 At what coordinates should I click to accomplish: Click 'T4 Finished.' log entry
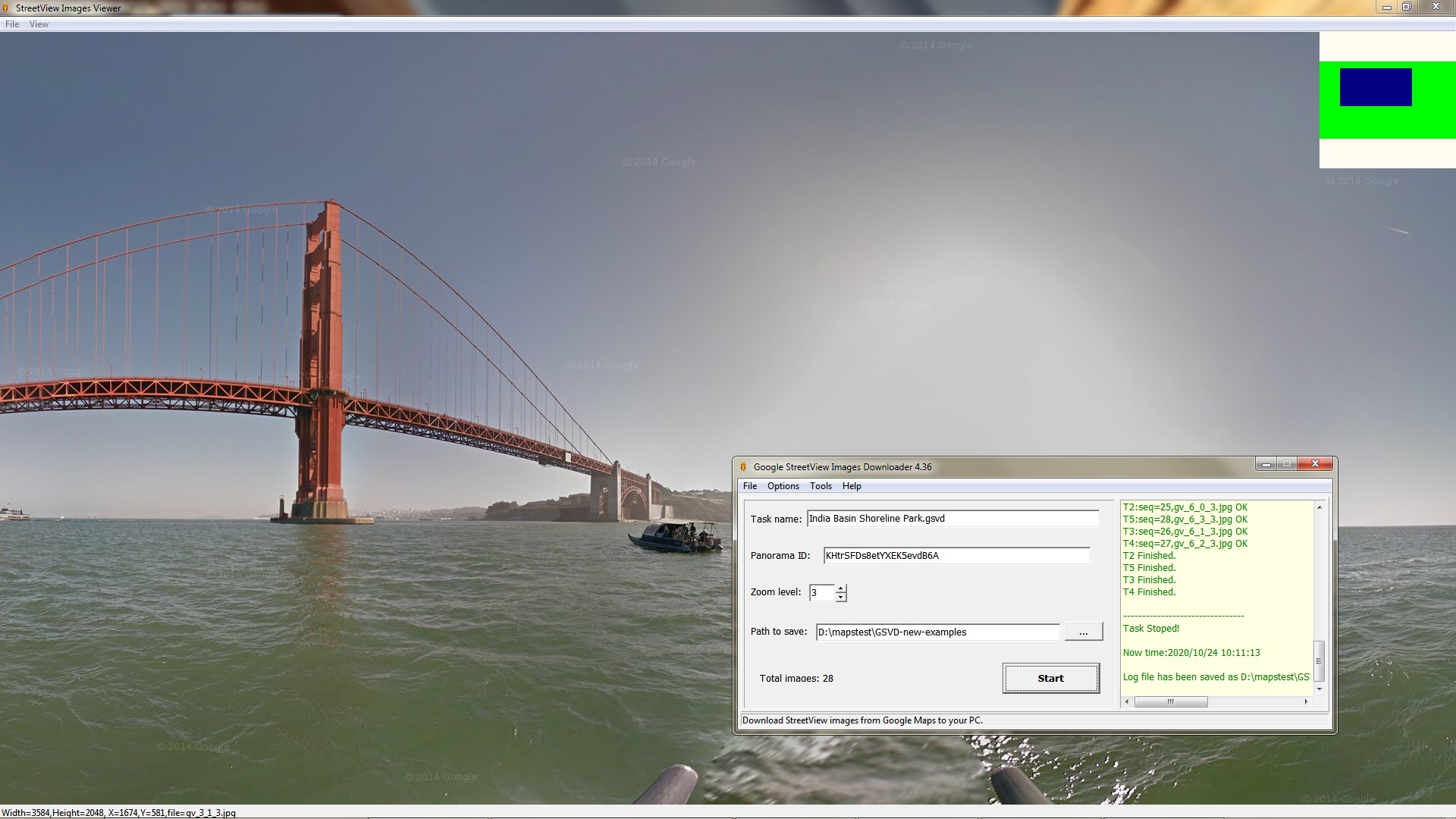(1149, 592)
